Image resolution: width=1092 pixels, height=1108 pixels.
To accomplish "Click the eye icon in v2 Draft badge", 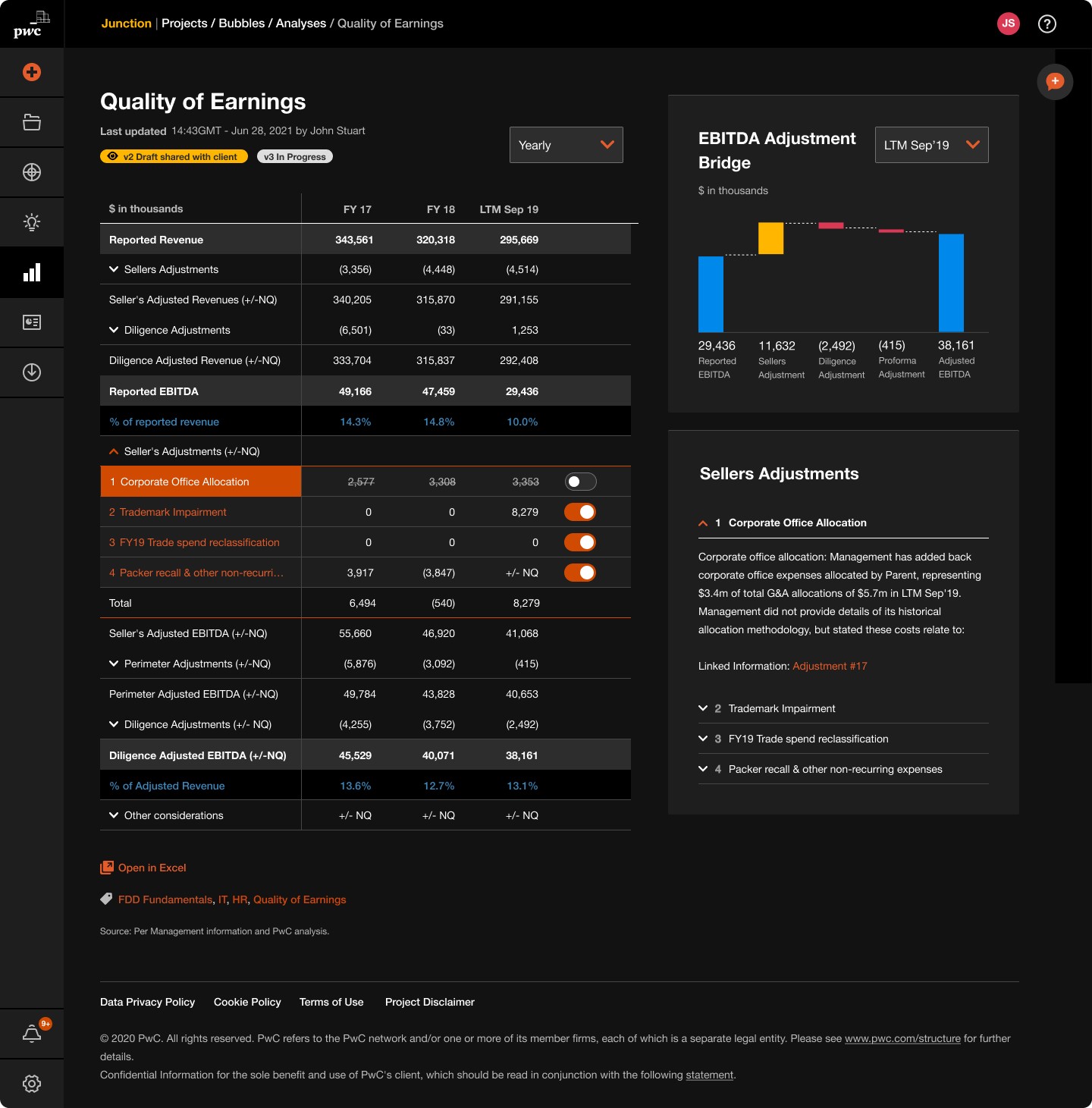I will (x=112, y=156).
